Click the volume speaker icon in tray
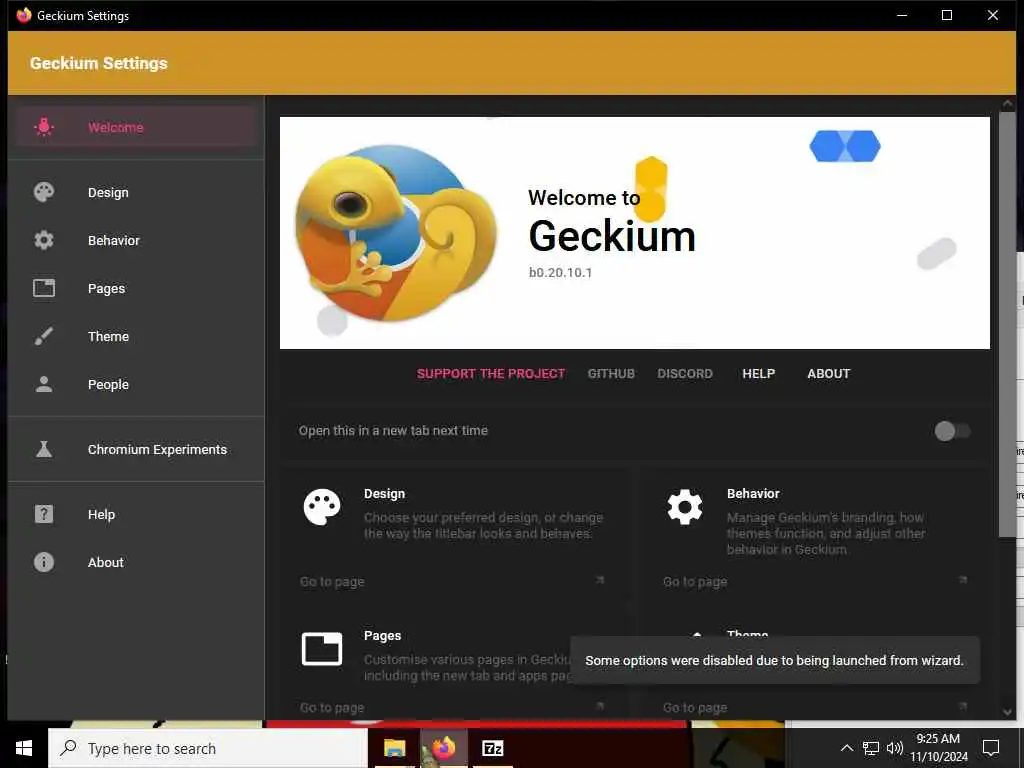Viewport: 1024px width, 768px height. coord(895,748)
